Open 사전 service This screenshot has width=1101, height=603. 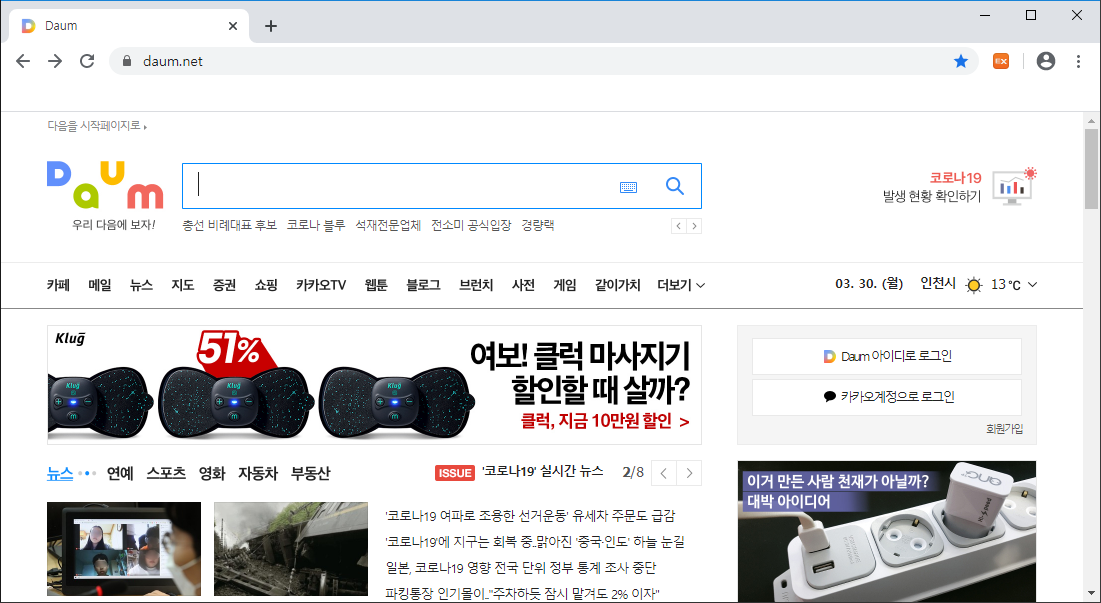523,285
